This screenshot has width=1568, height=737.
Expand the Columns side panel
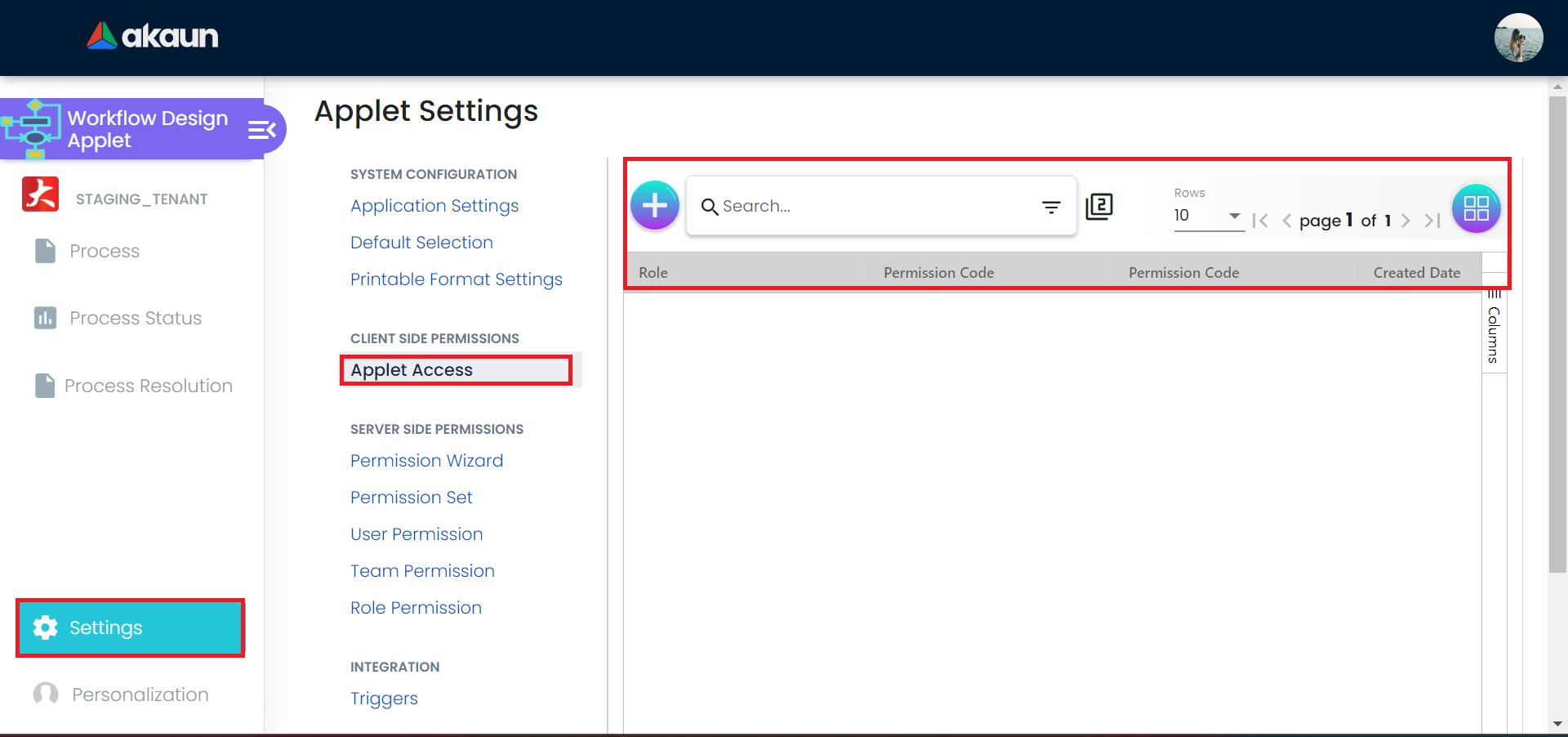pyautogui.click(x=1494, y=329)
